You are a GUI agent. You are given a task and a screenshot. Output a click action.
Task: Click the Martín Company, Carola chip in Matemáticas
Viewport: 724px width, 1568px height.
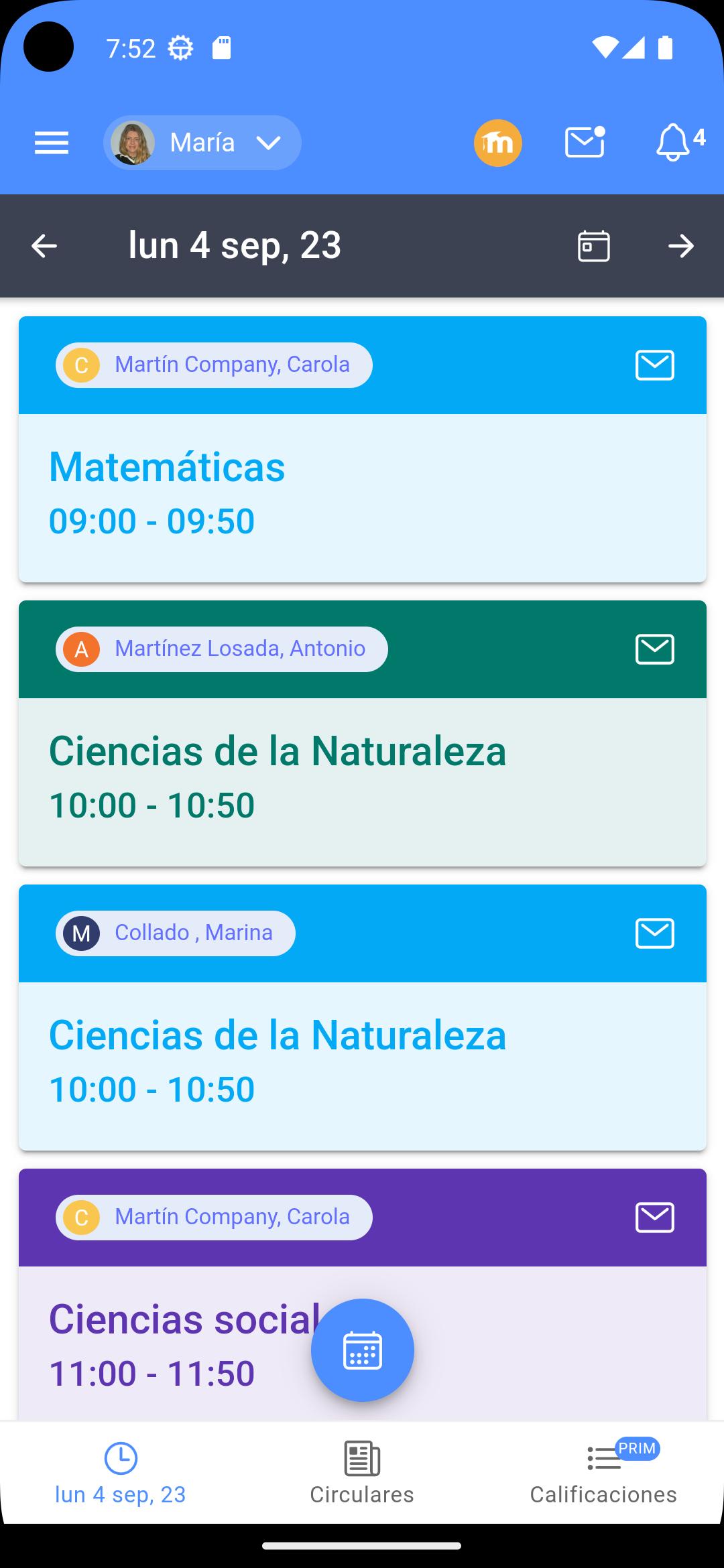point(214,365)
